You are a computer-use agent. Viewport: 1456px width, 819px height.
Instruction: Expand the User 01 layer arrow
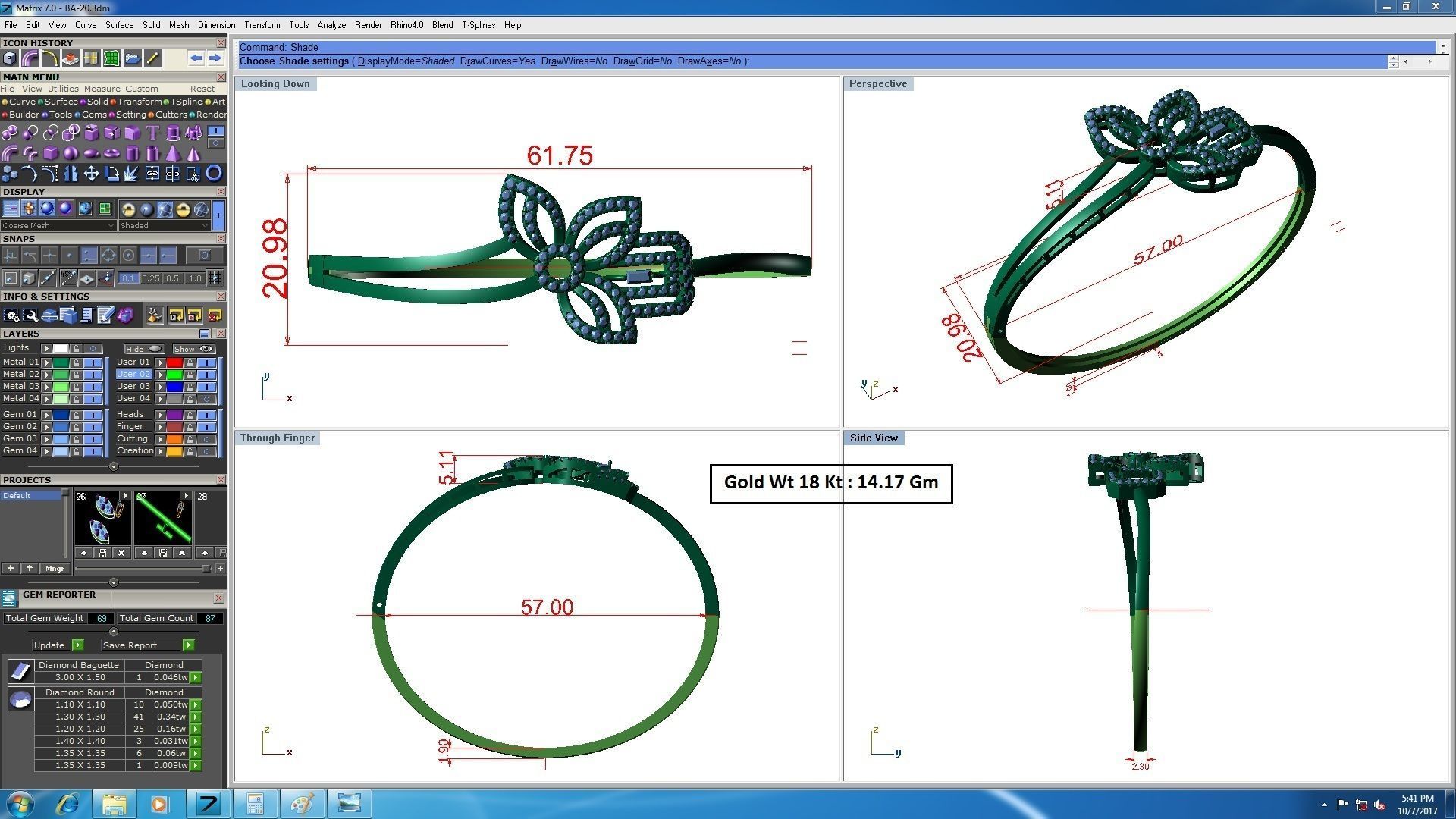click(160, 362)
